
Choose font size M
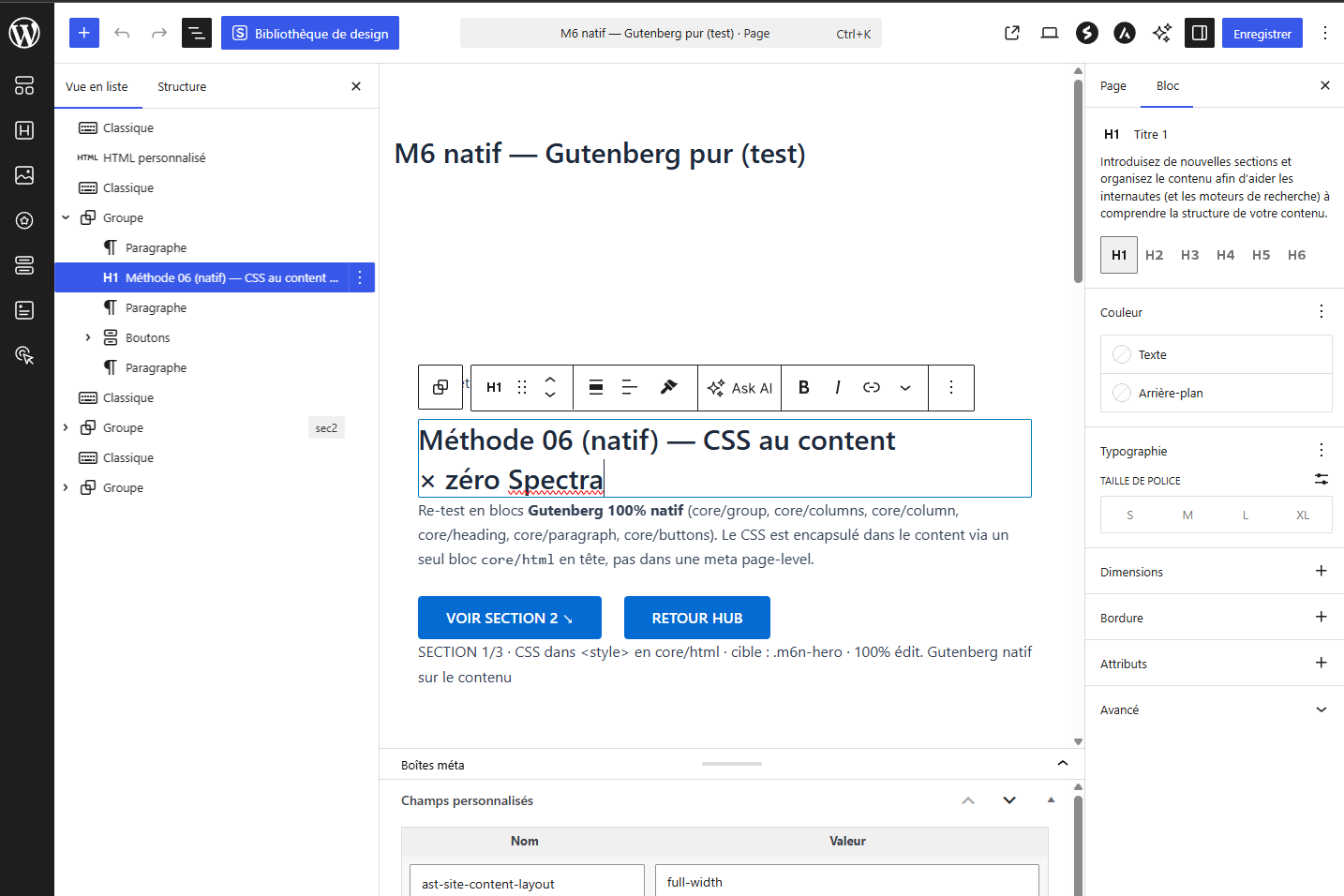coord(1187,515)
